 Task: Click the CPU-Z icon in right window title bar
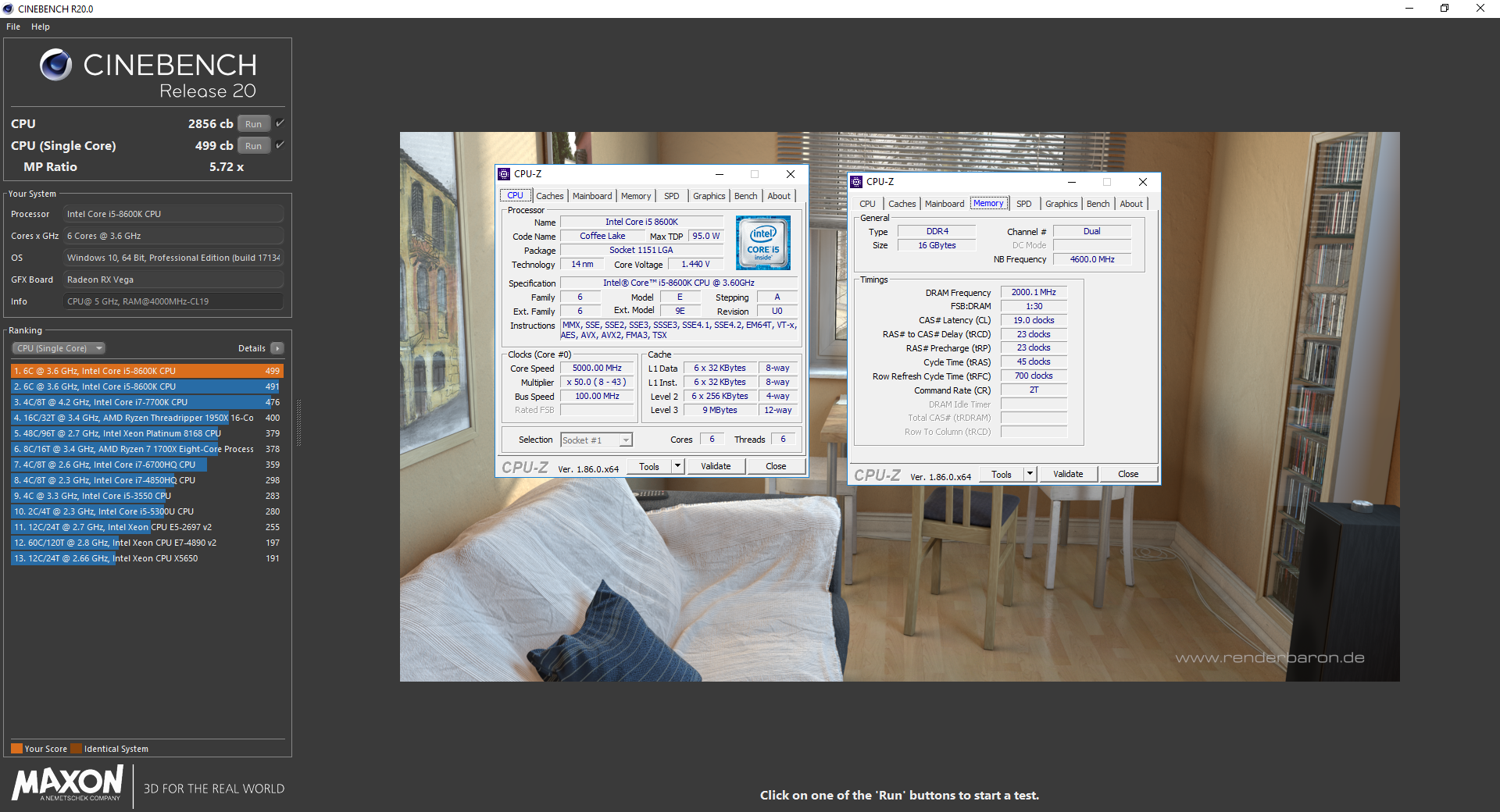[x=856, y=182]
